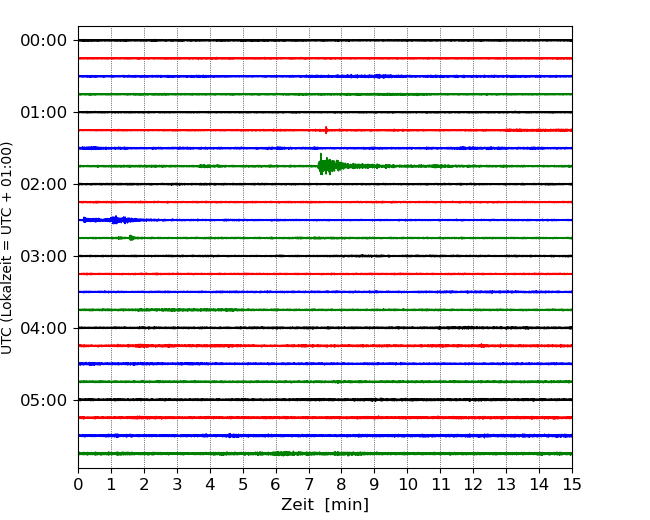Image resolution: width=650 pixels, height=520 pixels.
Task: Click the blue signal burst near minute 1
Action: tap(115, 219)
